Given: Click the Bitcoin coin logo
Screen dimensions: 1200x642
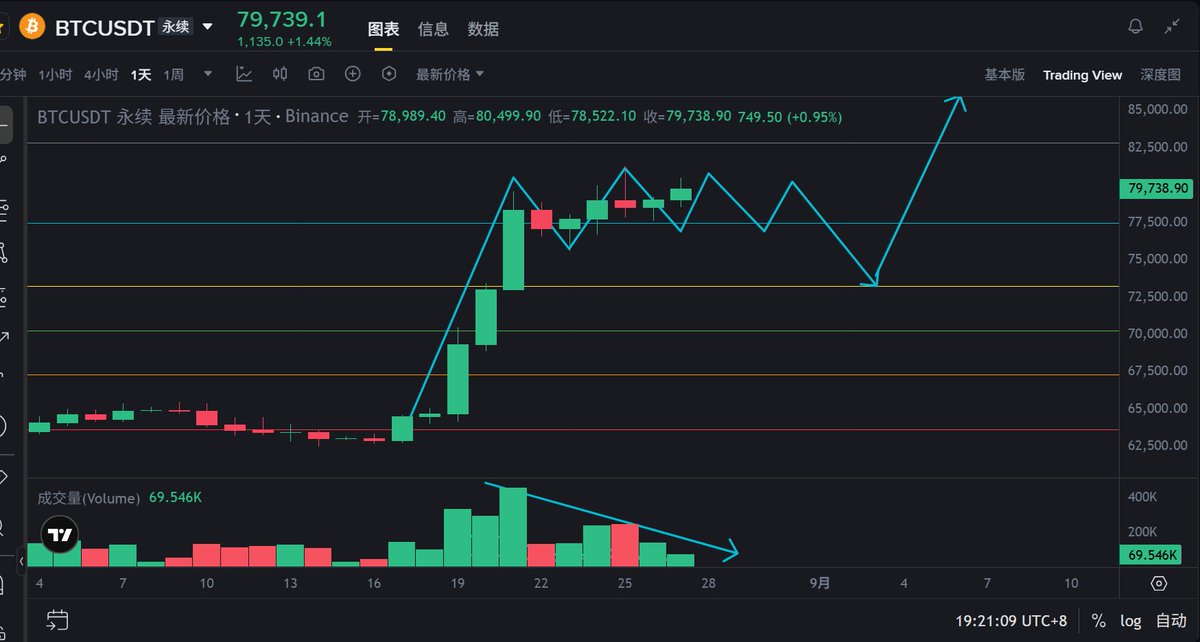Looking at the screenshot, I should pyautogui.click(x=31, y=26).
